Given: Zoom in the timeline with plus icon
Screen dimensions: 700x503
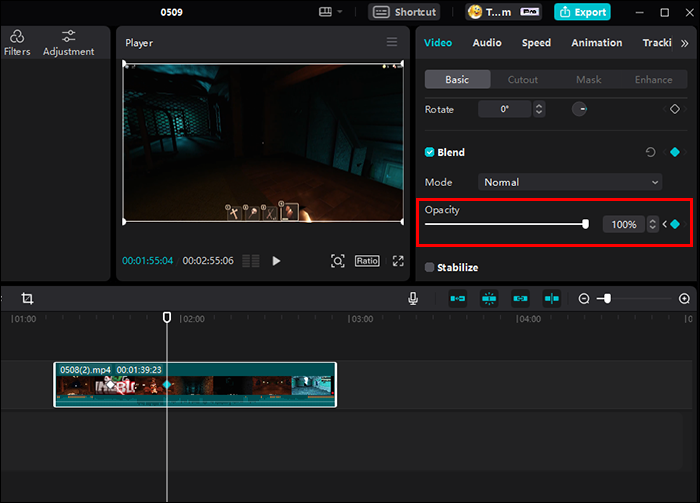Looking at the screenshot, I should click(x=684, y=299).
